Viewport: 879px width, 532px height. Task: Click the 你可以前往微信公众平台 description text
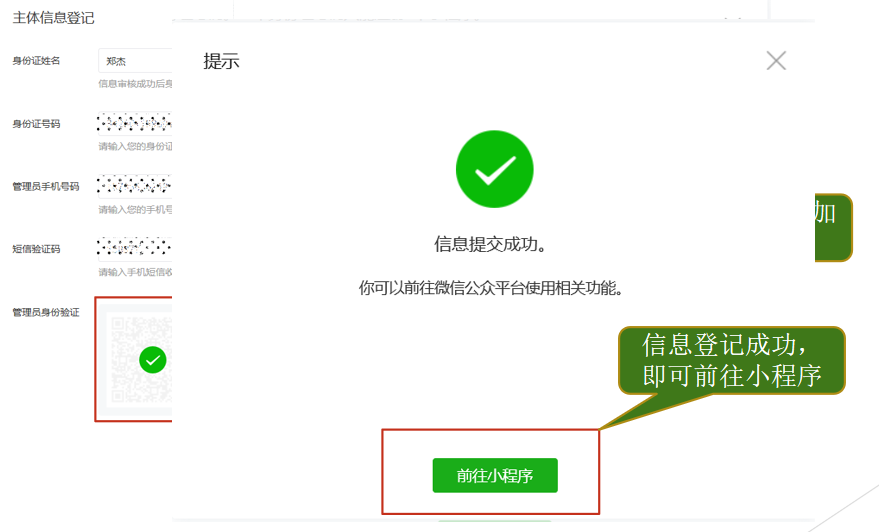click(491, 288)
